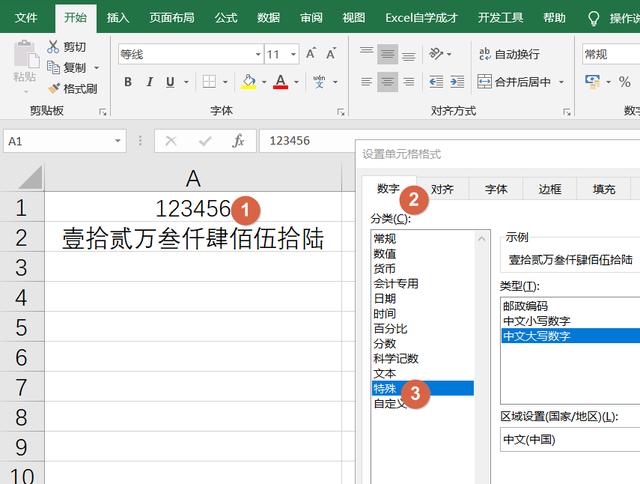The image size is (640, 484).
Task: Open alignment group dialog launcher
Action: pos(567,111)
